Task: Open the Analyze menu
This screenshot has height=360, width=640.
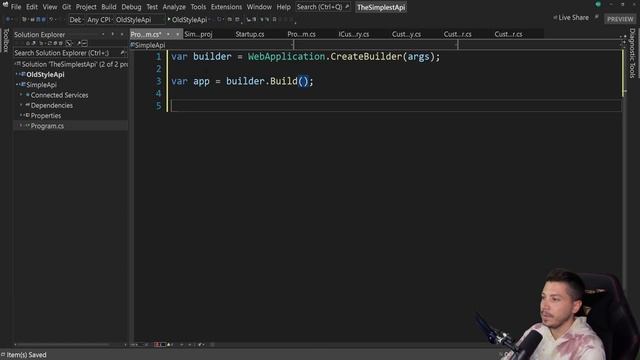Action: [174, 7]
